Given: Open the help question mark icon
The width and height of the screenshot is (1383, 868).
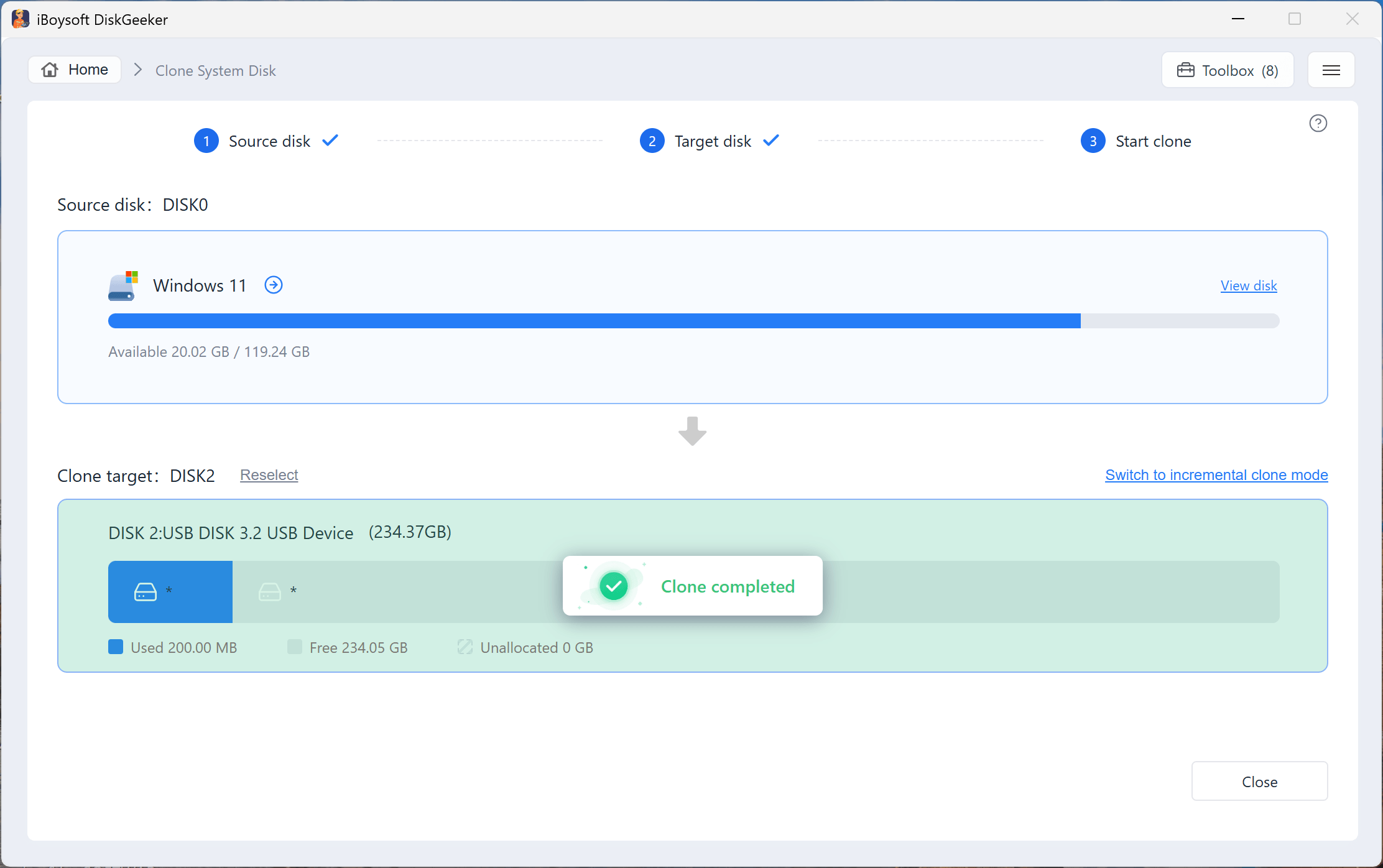Looking at the screenshot, I should coord(1318,123).
